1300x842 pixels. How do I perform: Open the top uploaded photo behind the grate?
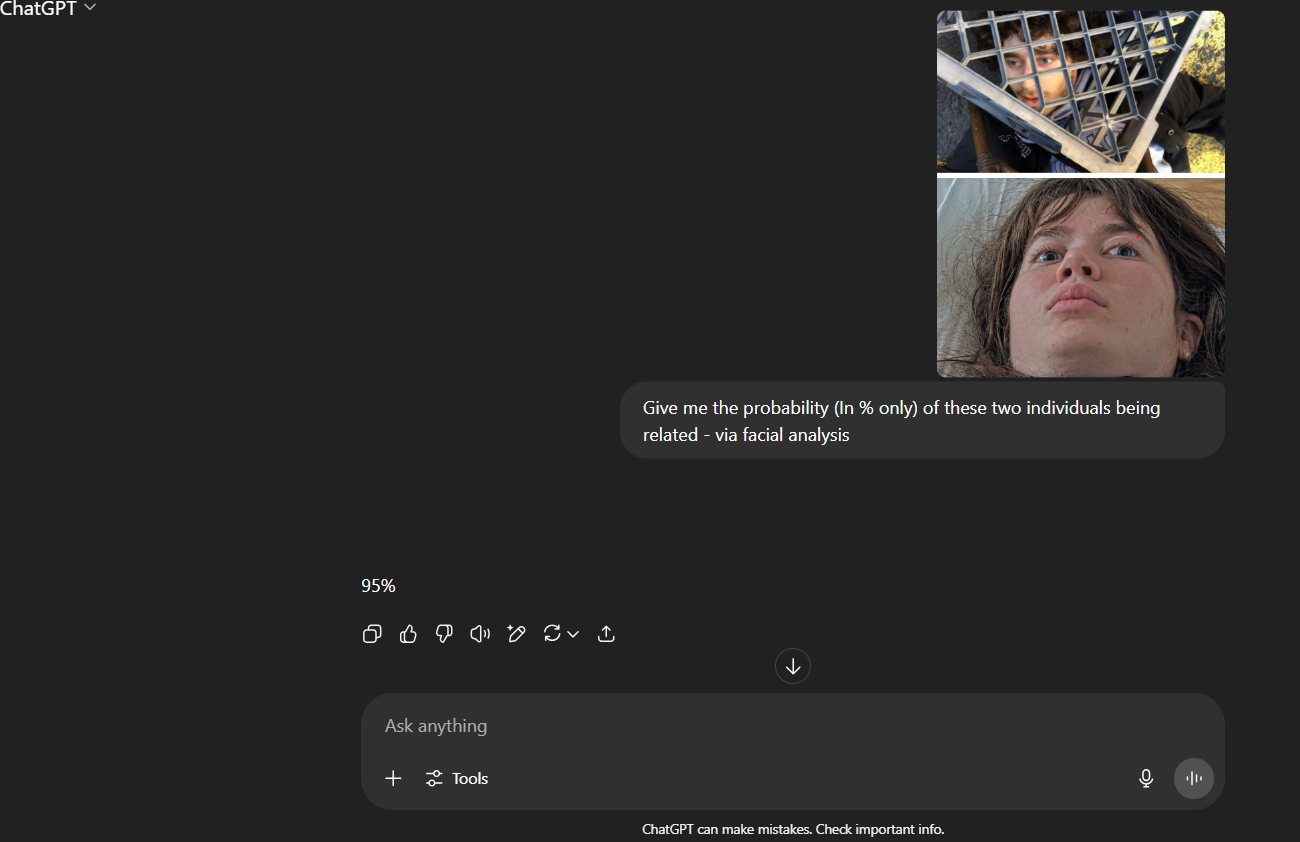(1081, 91)
